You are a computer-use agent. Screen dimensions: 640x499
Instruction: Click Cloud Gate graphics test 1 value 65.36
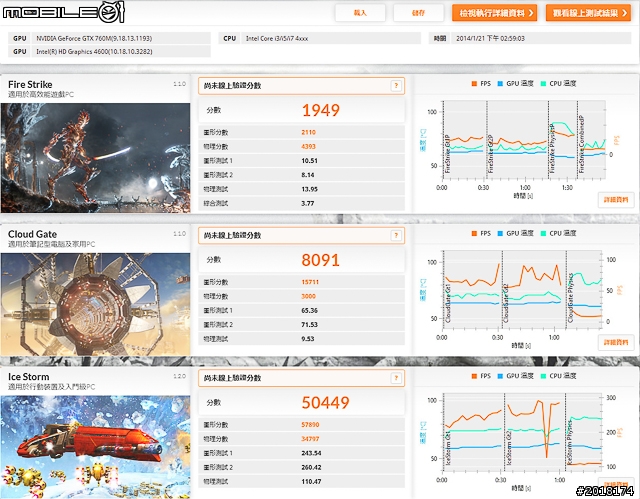(x=309, y=310)
